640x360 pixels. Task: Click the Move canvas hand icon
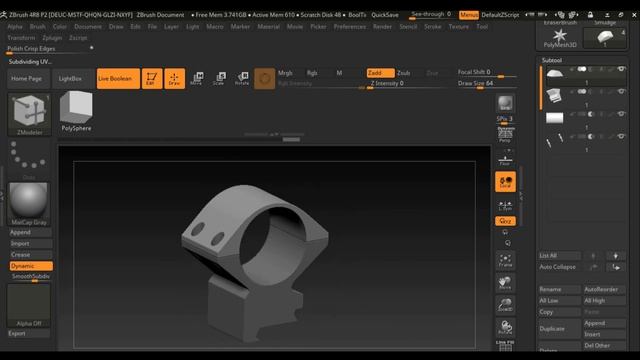pyautogui.click(x=505, y=283)
